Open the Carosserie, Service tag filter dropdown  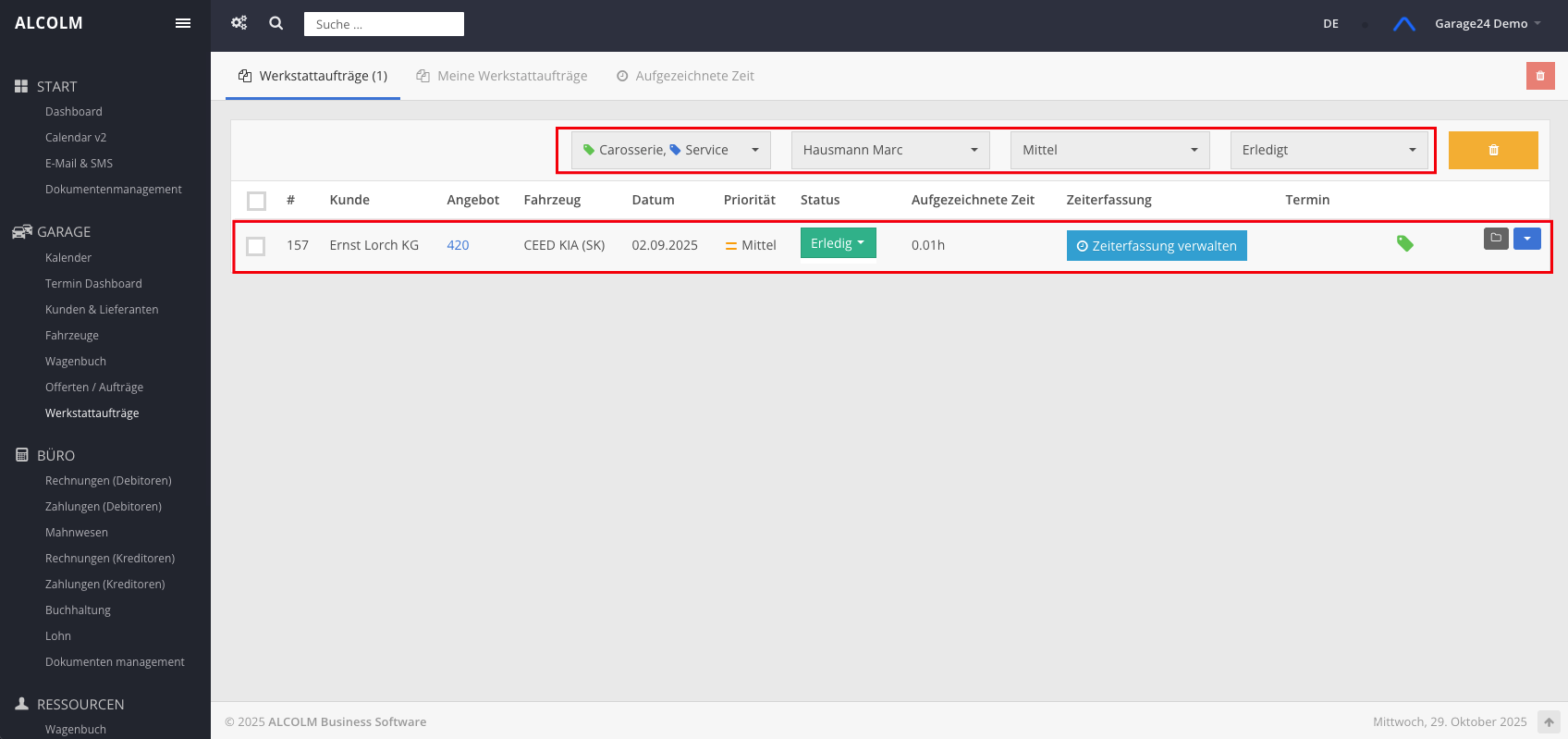(x=670, y=150)
